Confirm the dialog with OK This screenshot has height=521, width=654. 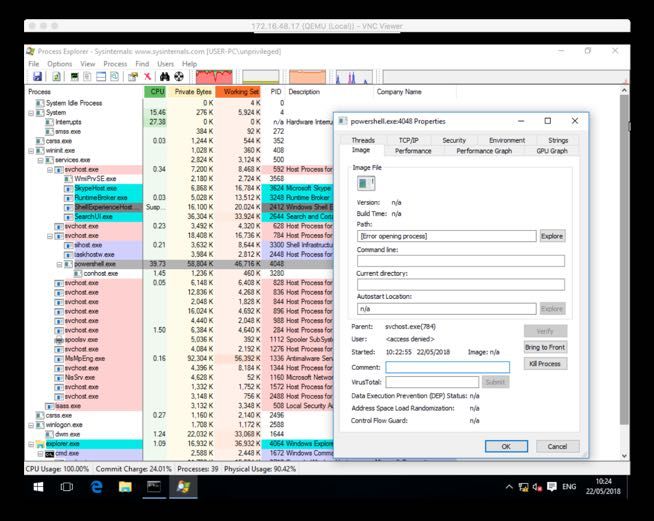pyautogui.click(x=506, y=446)
